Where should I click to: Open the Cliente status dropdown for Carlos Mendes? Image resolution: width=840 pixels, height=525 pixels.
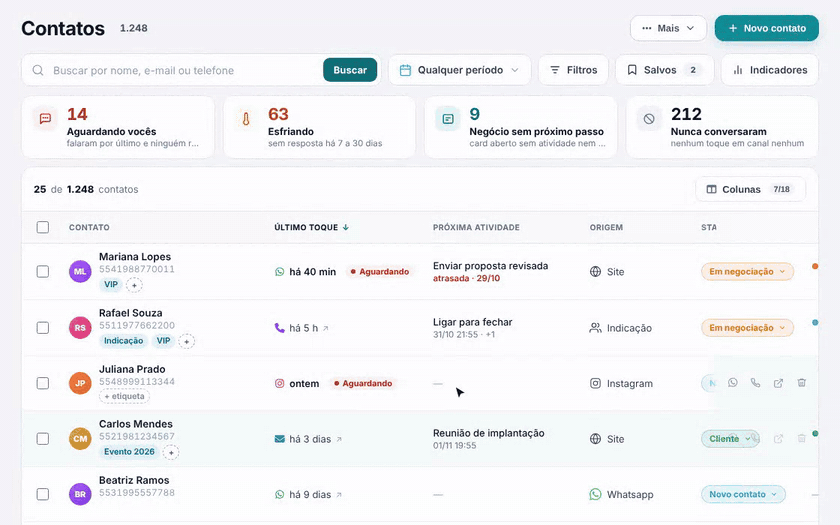[x=730, y=439]
